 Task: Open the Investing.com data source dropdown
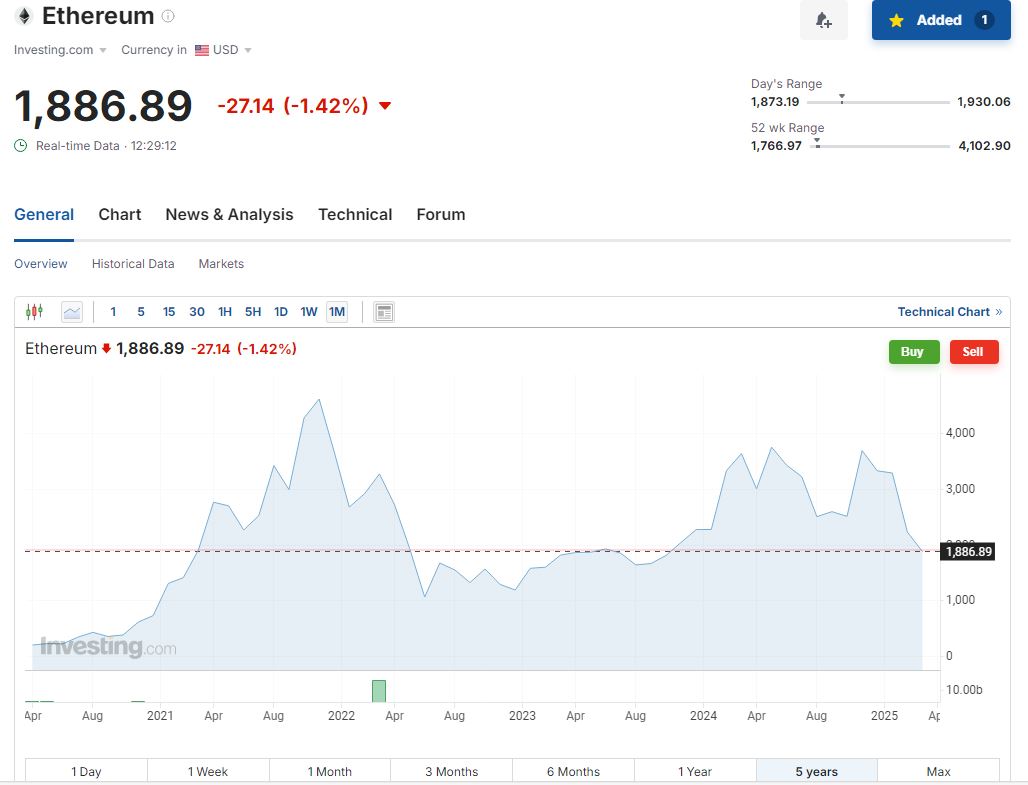[60, 50]
